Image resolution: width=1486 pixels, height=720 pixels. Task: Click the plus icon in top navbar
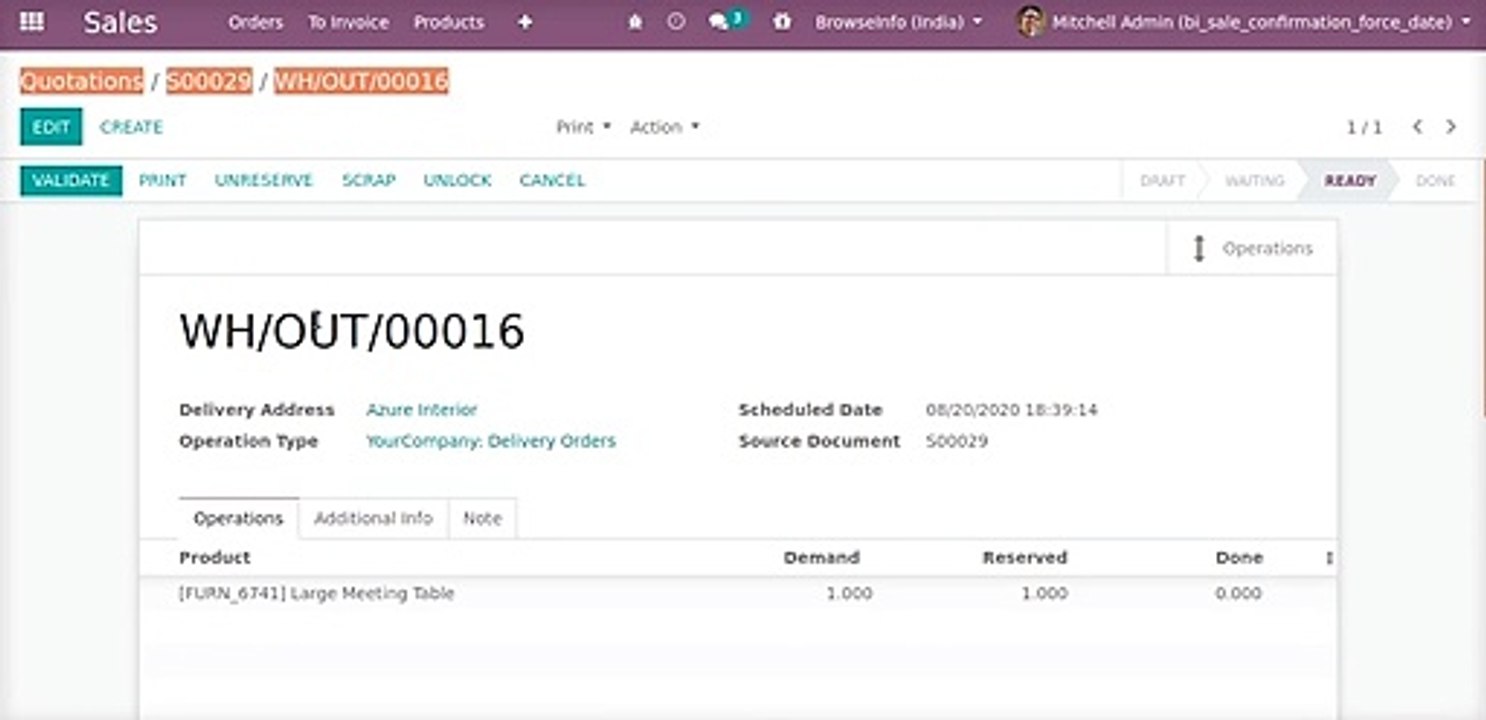(525, 22)
